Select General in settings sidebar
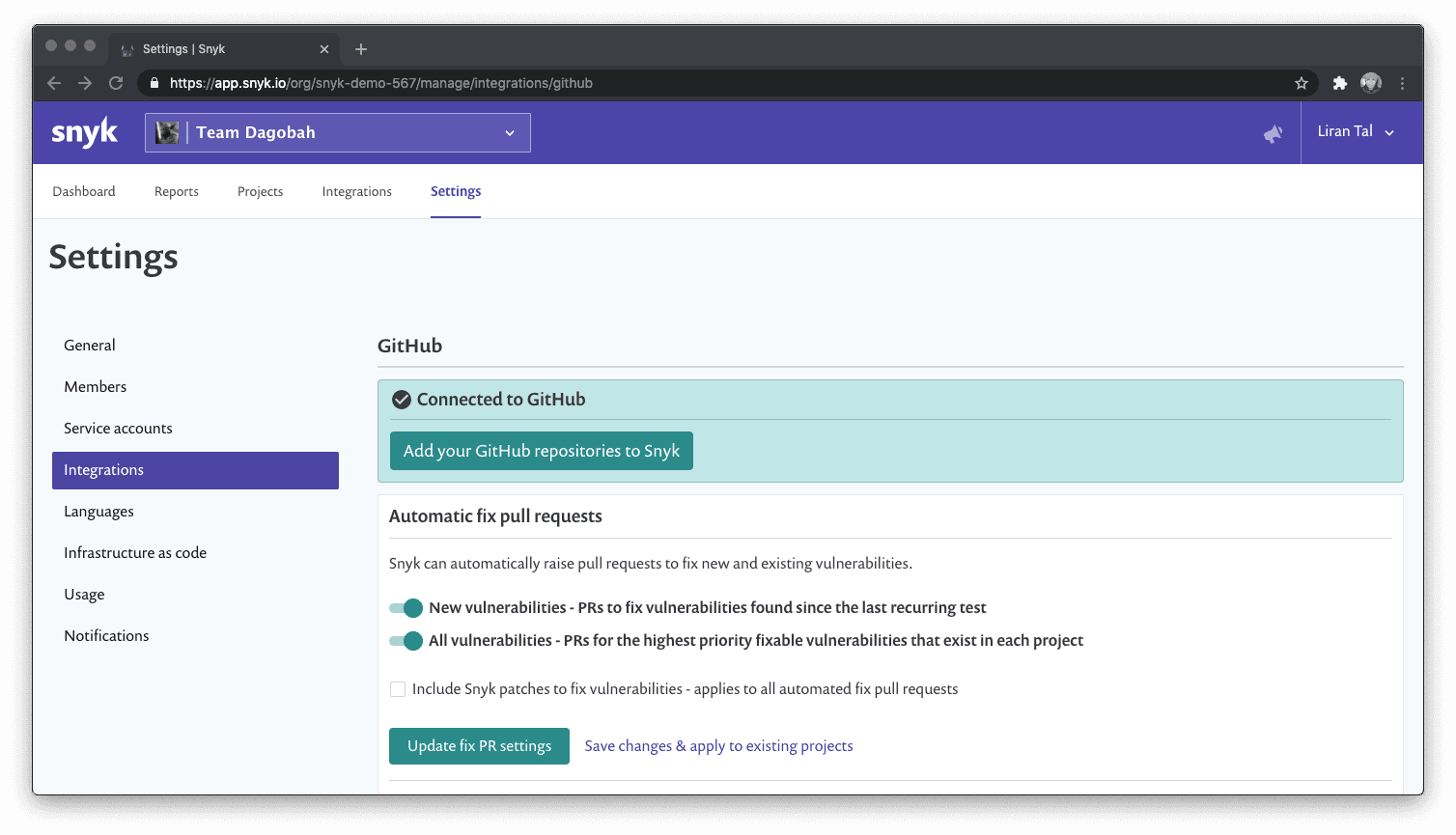Image resolution: width=1456 pixels, height=835 pixels. tap(195, 346)
